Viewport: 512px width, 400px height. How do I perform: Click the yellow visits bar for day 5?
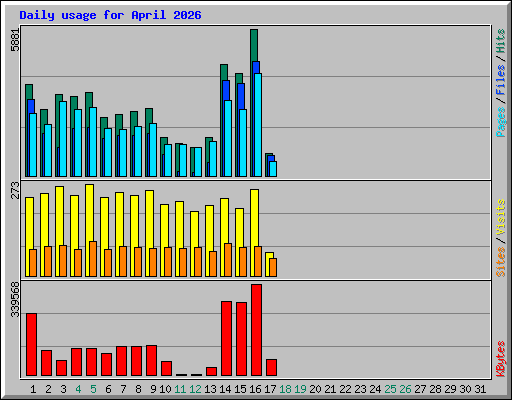(89, 213)
